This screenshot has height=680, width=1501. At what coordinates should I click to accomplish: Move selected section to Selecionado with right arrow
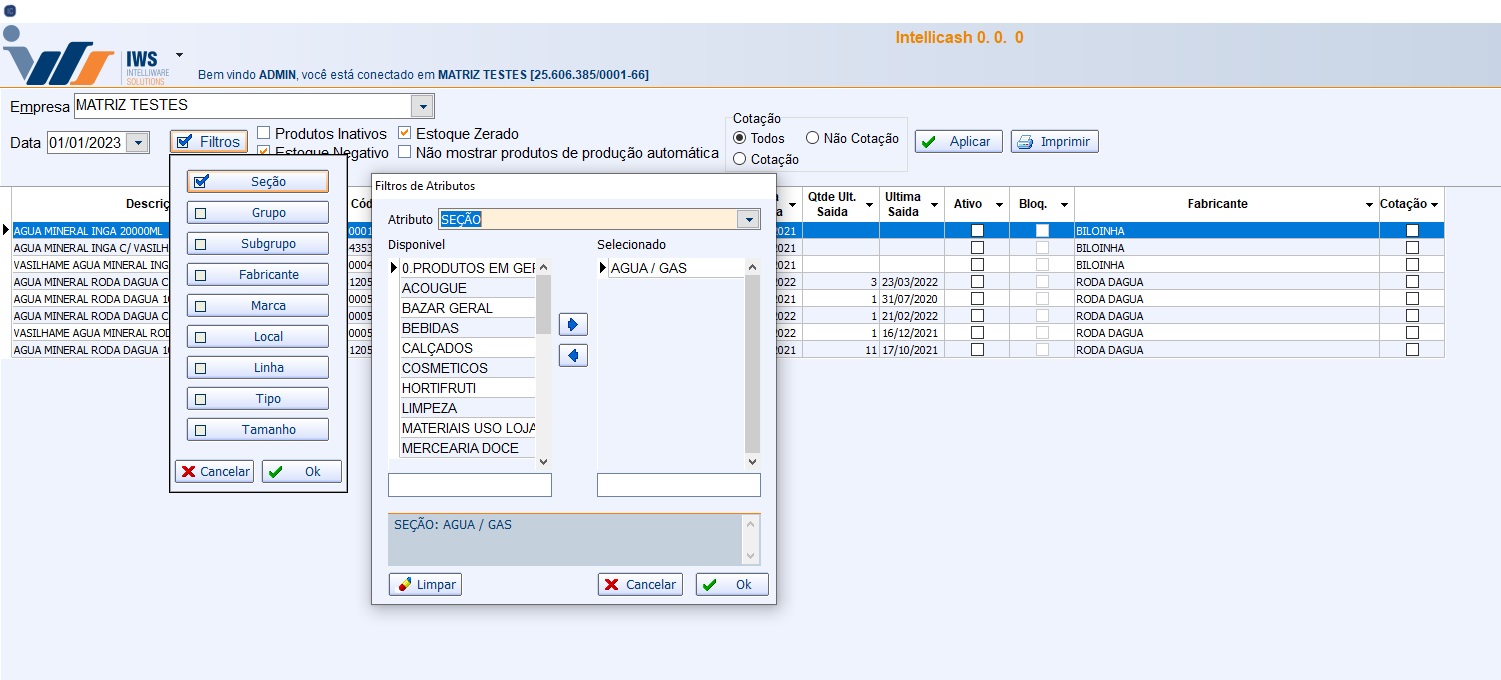click(573, 325)
